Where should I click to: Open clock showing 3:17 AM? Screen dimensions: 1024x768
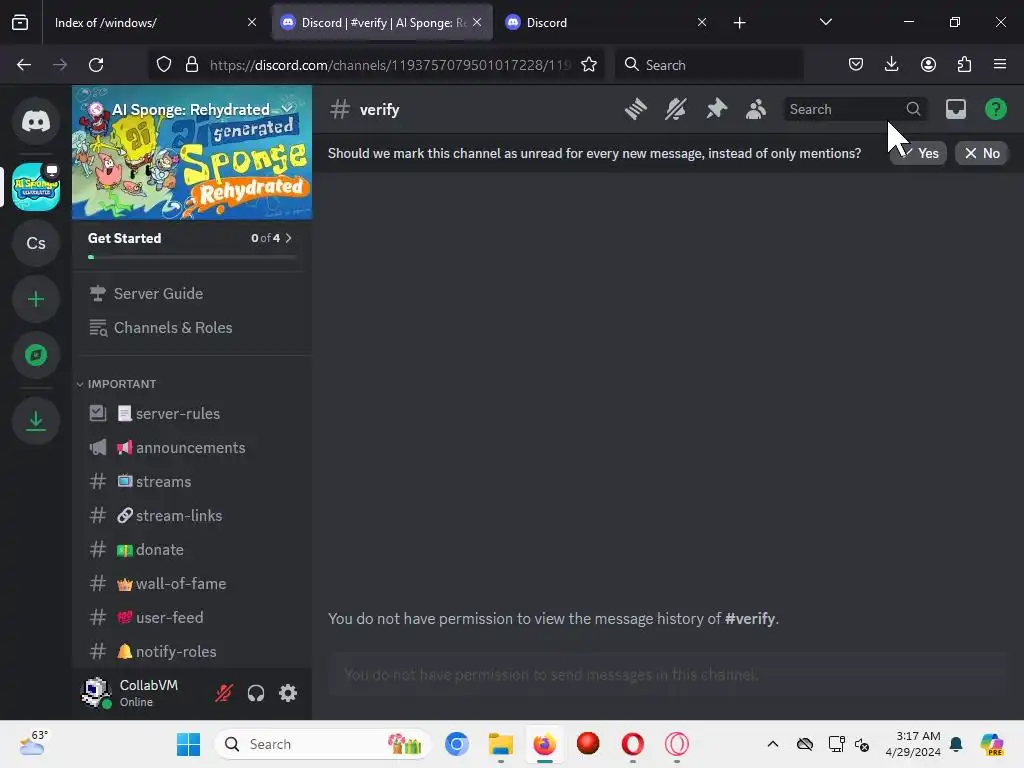[x=913, y=744]
